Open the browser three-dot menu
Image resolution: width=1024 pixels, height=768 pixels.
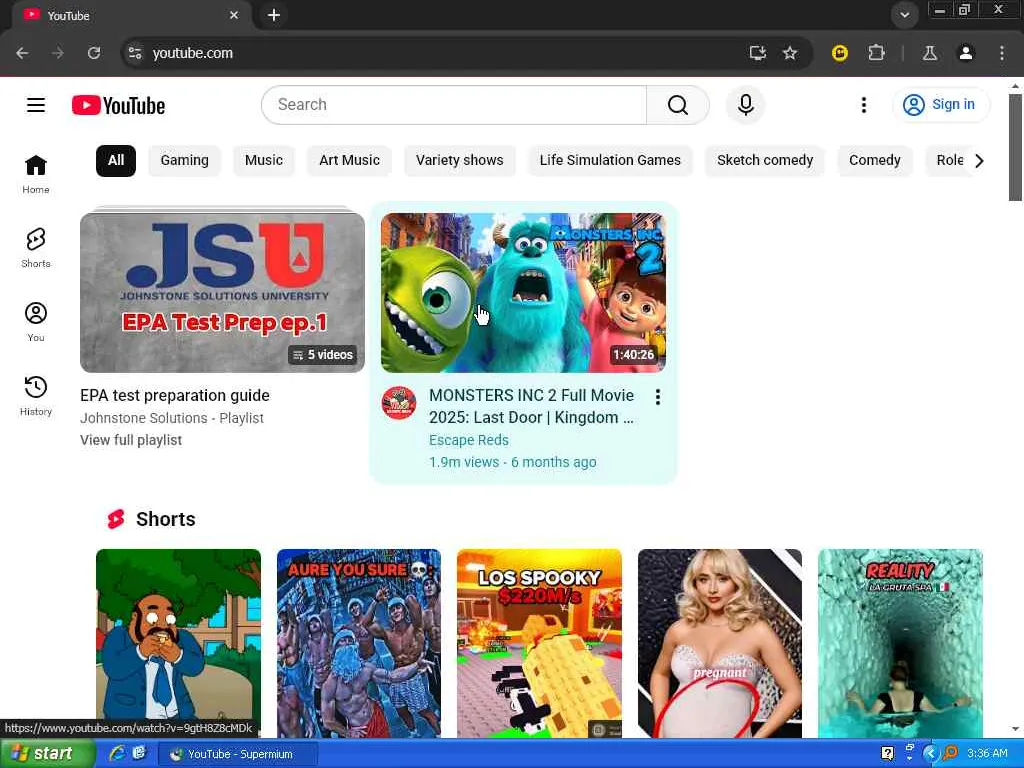(1002, 53)
